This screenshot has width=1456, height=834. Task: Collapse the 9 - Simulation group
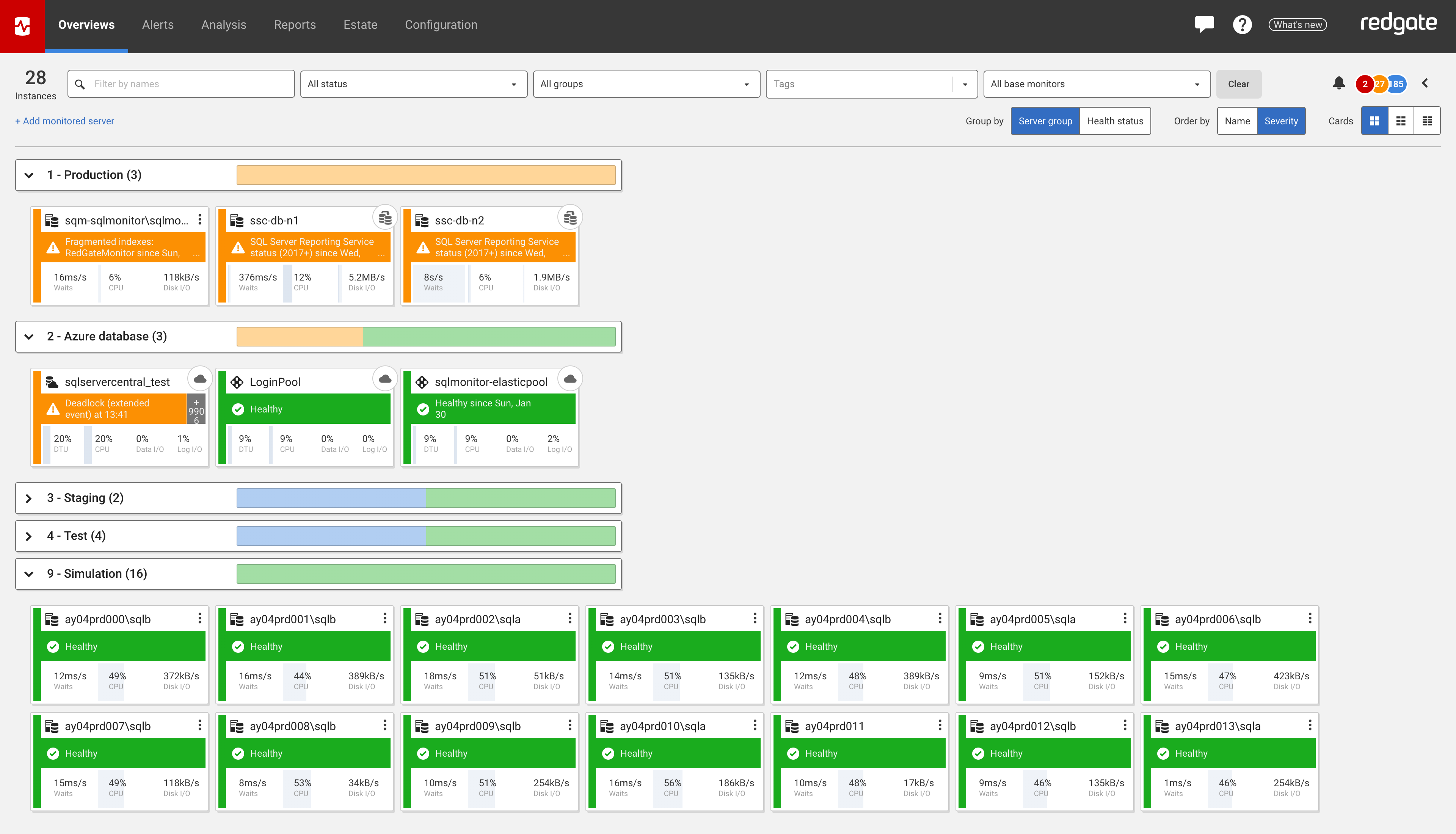pos(29,574)
